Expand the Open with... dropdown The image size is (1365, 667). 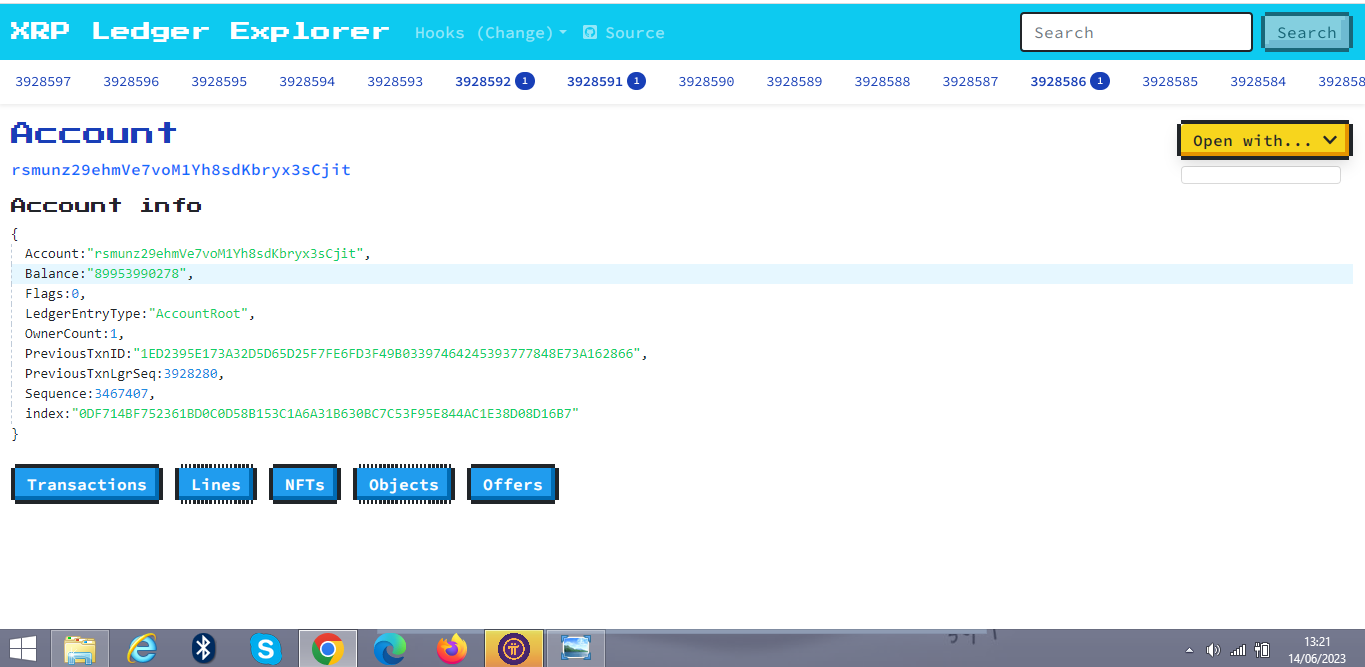tap(1264, 140)
